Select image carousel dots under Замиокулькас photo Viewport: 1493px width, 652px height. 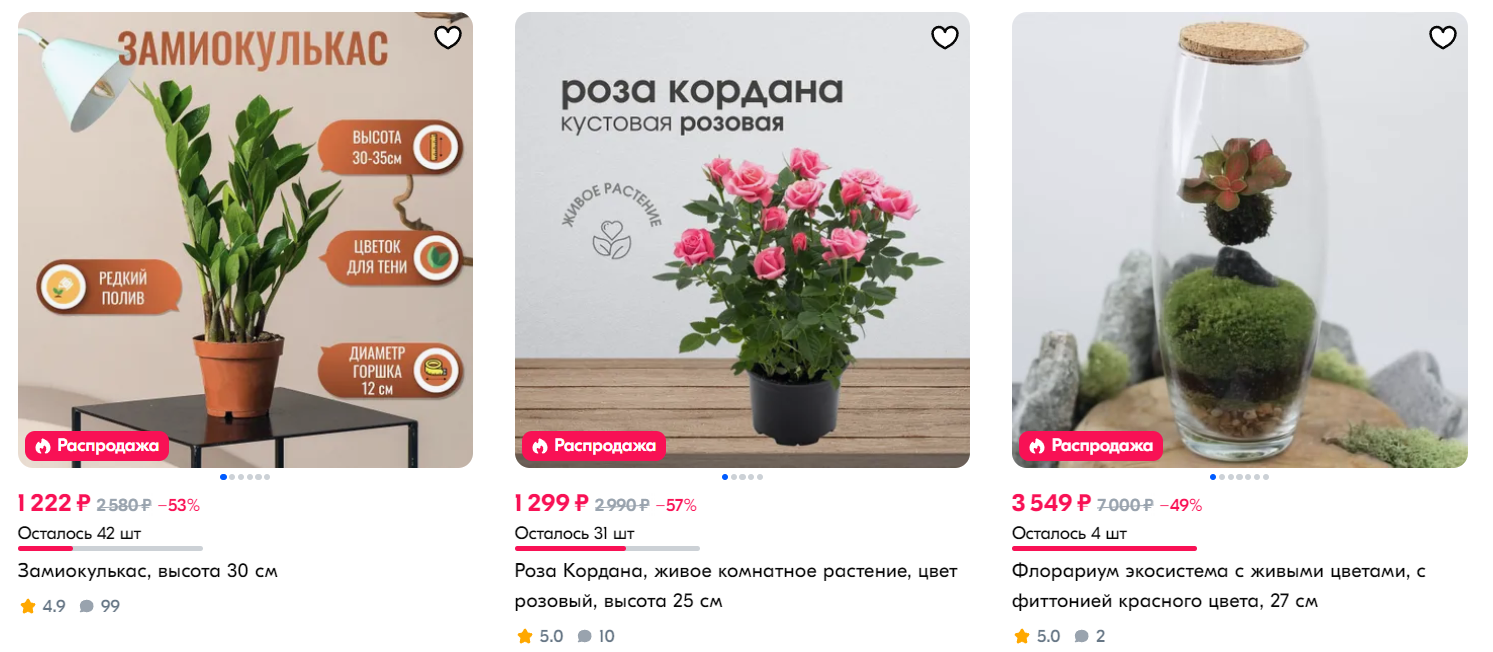click(245, 477)
